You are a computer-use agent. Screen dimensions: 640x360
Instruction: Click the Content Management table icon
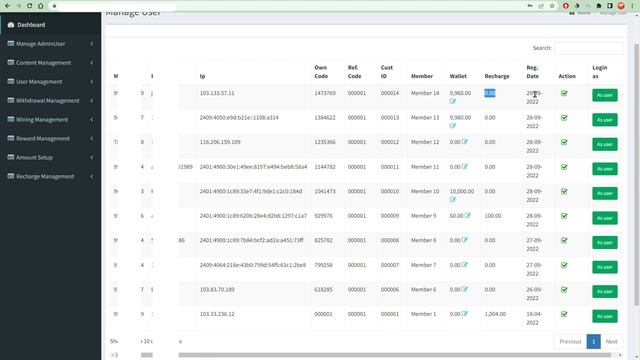click(11, 62)
